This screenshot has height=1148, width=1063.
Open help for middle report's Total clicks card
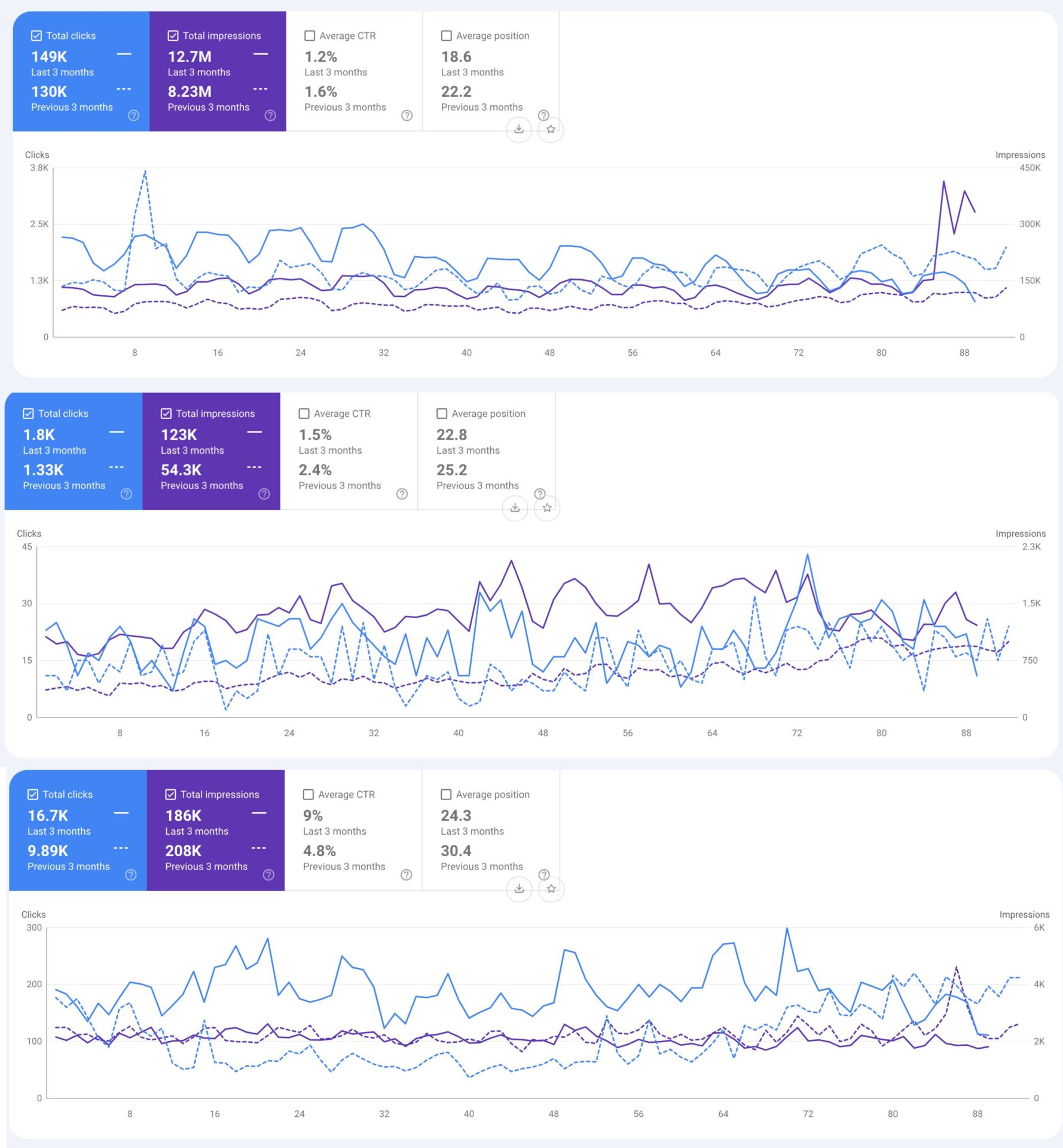click(126, 494)
